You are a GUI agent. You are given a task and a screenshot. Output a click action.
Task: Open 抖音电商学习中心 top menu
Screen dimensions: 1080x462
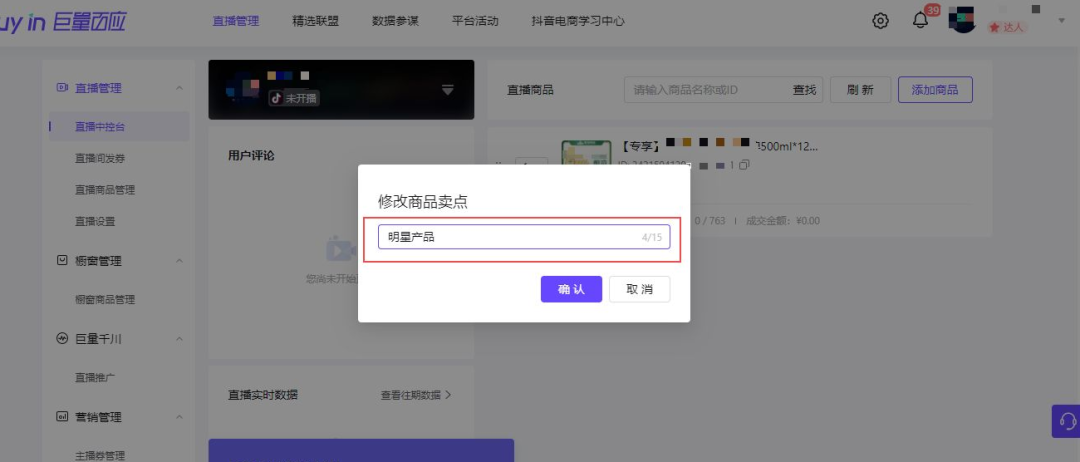[578, 21]
